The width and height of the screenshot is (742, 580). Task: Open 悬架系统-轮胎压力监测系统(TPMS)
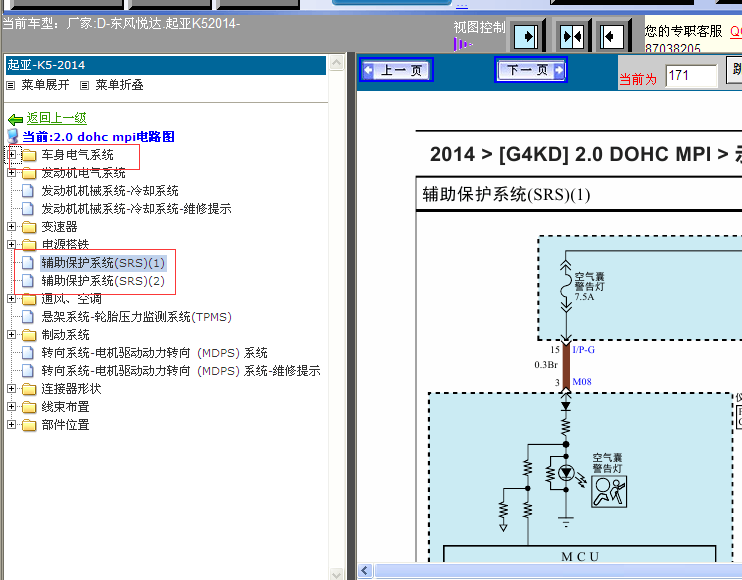click(136, 316)
